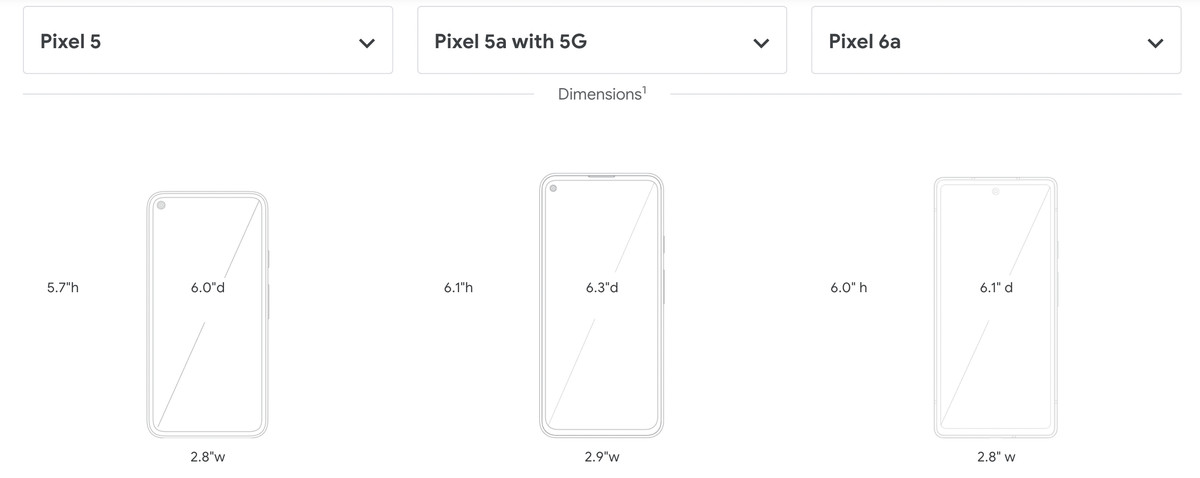
Task: Select the 6.1" d diagonal label on Pixel 6a
Action: [x=997, y=288]
